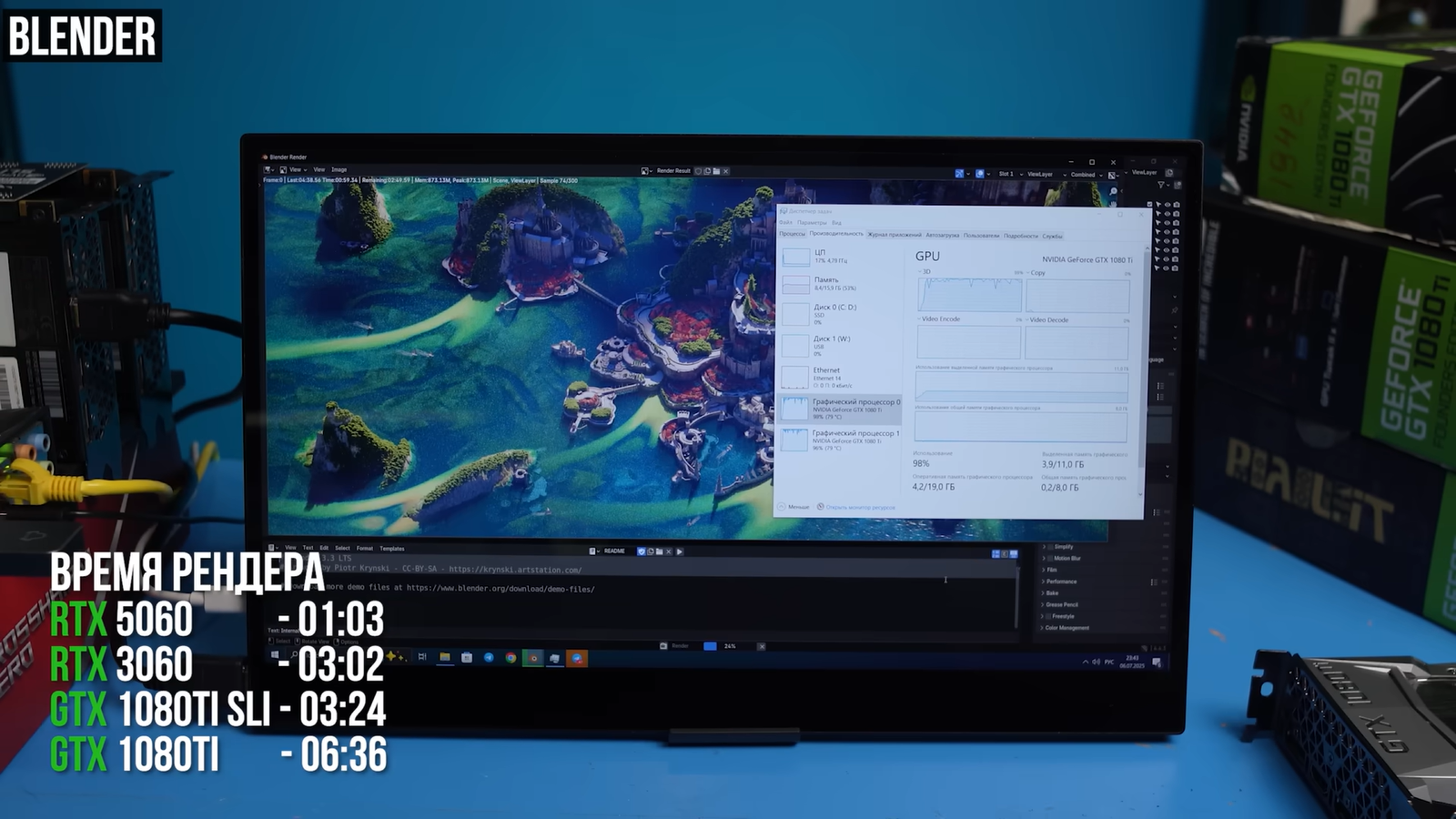This screenshot has height=819, width=1456.
Task: Expand the Performance panel
Action: coord(1060,581)
